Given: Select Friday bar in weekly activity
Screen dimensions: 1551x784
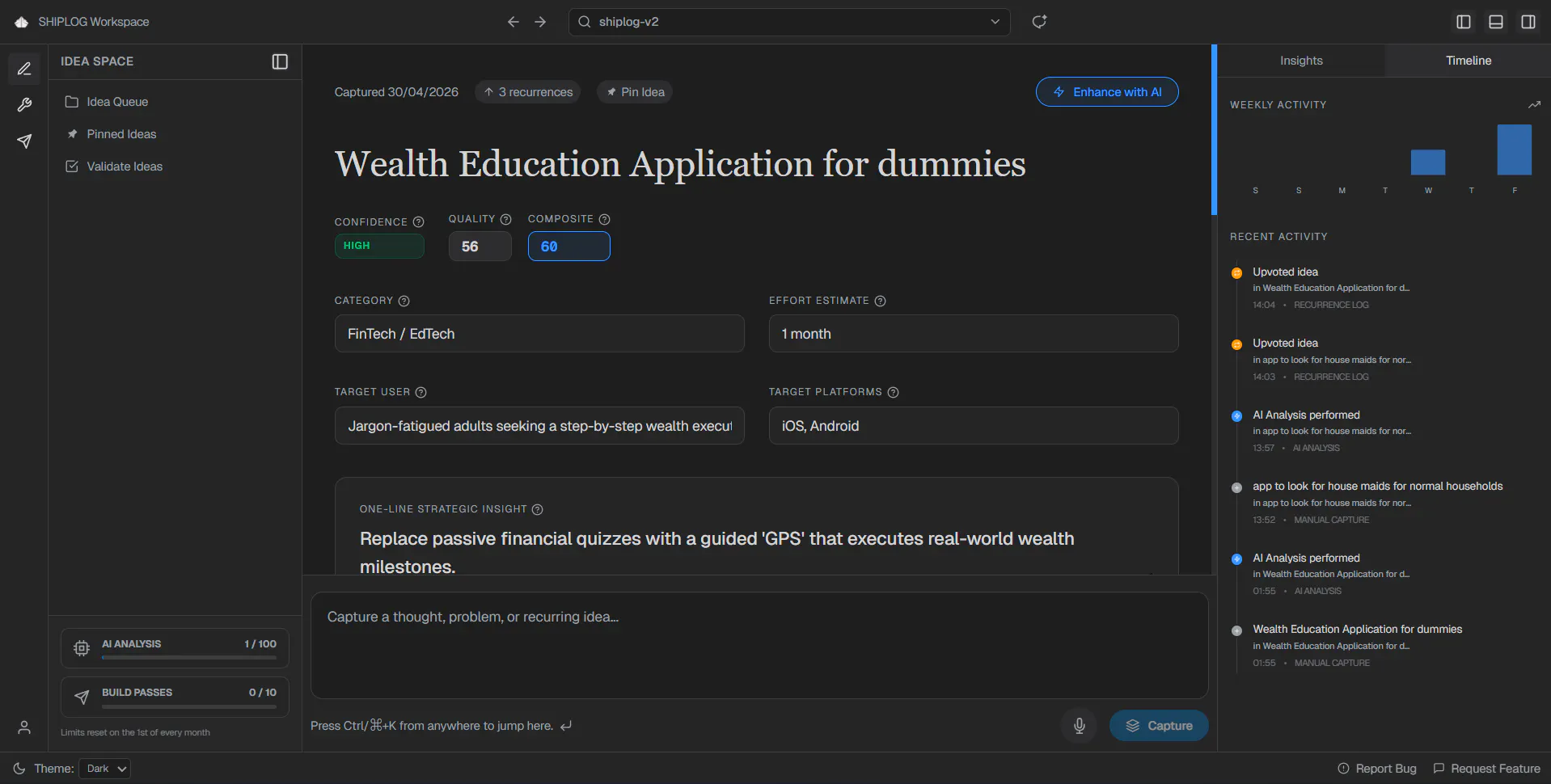Looking at the screenshot, I should pyautogui.click(x=1515, y=150).
